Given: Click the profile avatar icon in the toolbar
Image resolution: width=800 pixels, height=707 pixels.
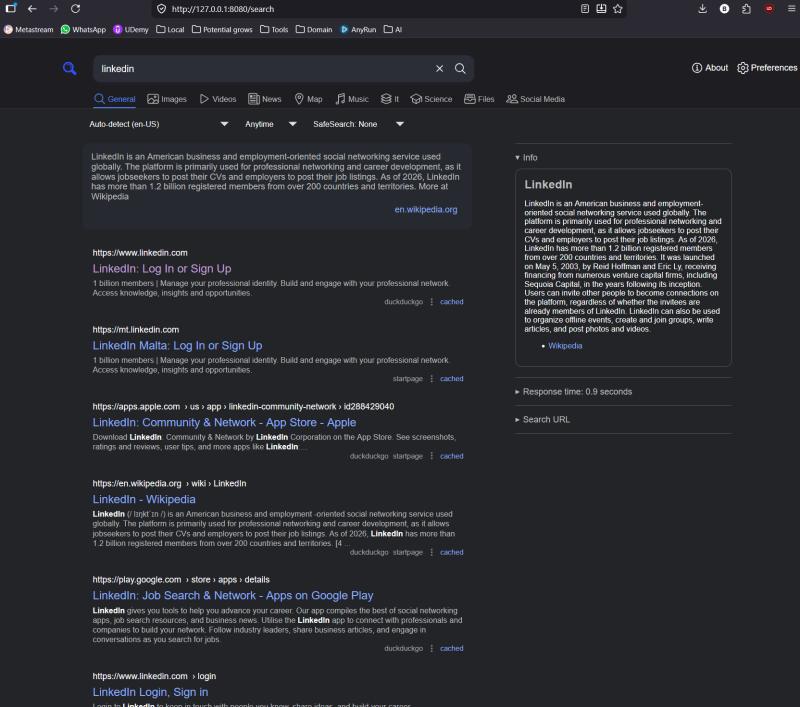Looking at the screenshot, I should pyautogui.click(x=724, y=9).
